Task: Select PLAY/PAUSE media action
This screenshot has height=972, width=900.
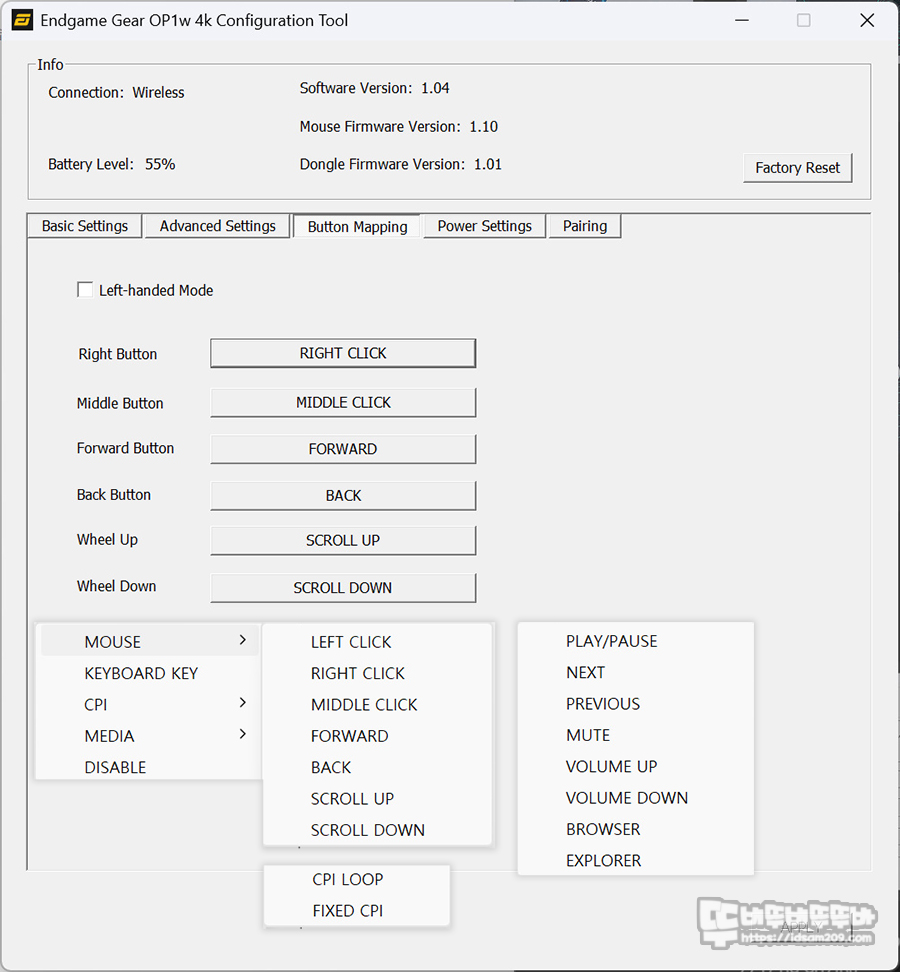Action: [x=635, y=641]
